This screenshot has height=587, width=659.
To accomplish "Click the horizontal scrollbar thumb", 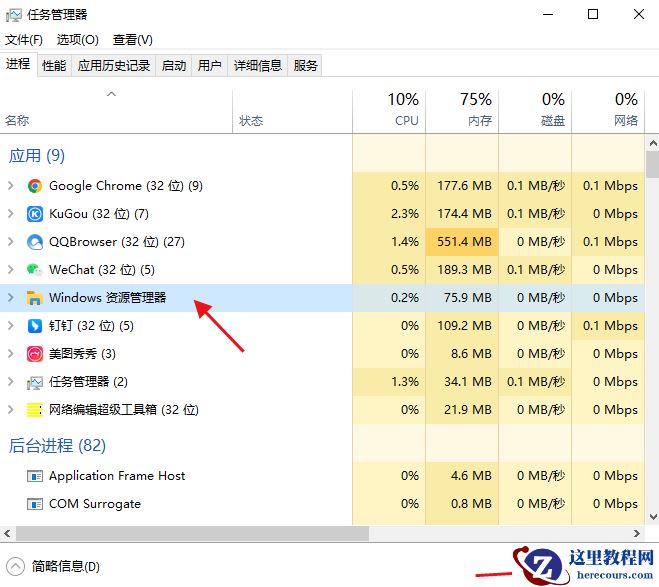I will (192, 534).
